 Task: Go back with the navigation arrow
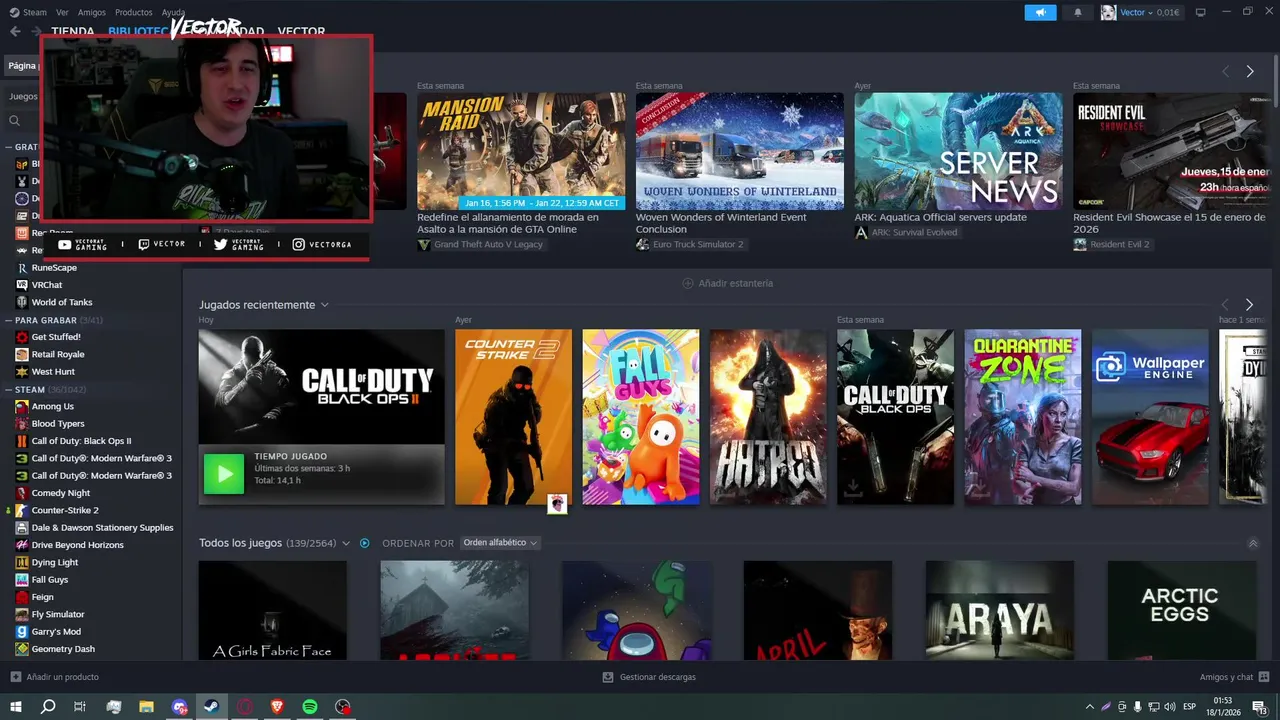[15, 31]
